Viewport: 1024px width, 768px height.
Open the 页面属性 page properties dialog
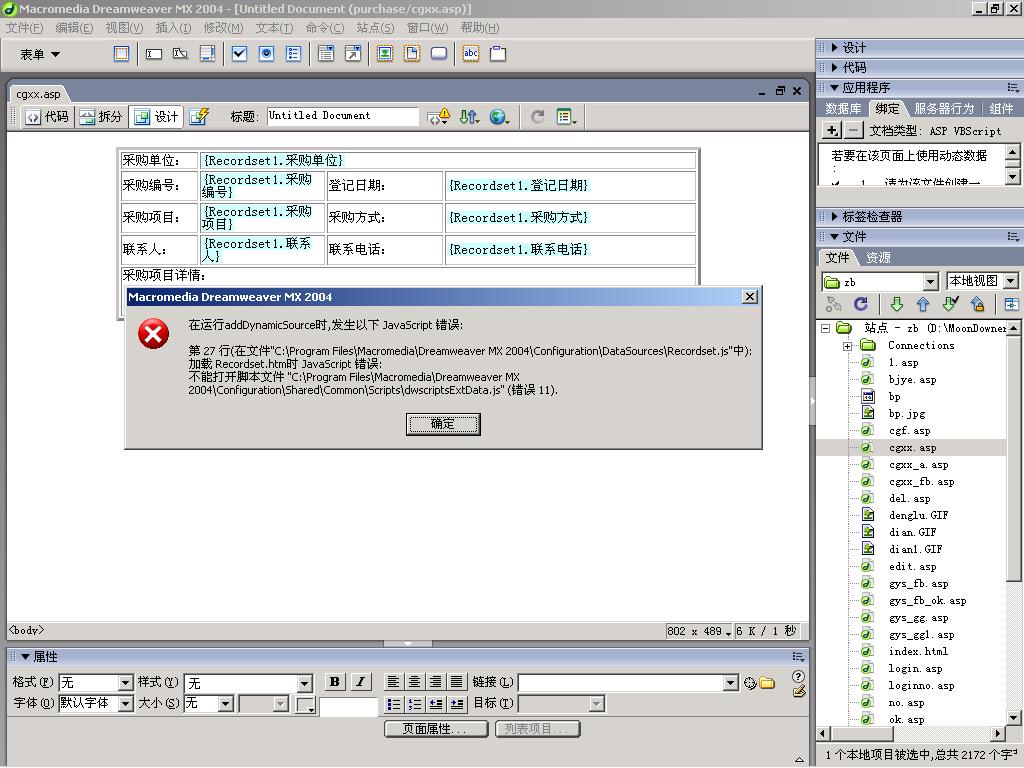[x=435, y=729]
